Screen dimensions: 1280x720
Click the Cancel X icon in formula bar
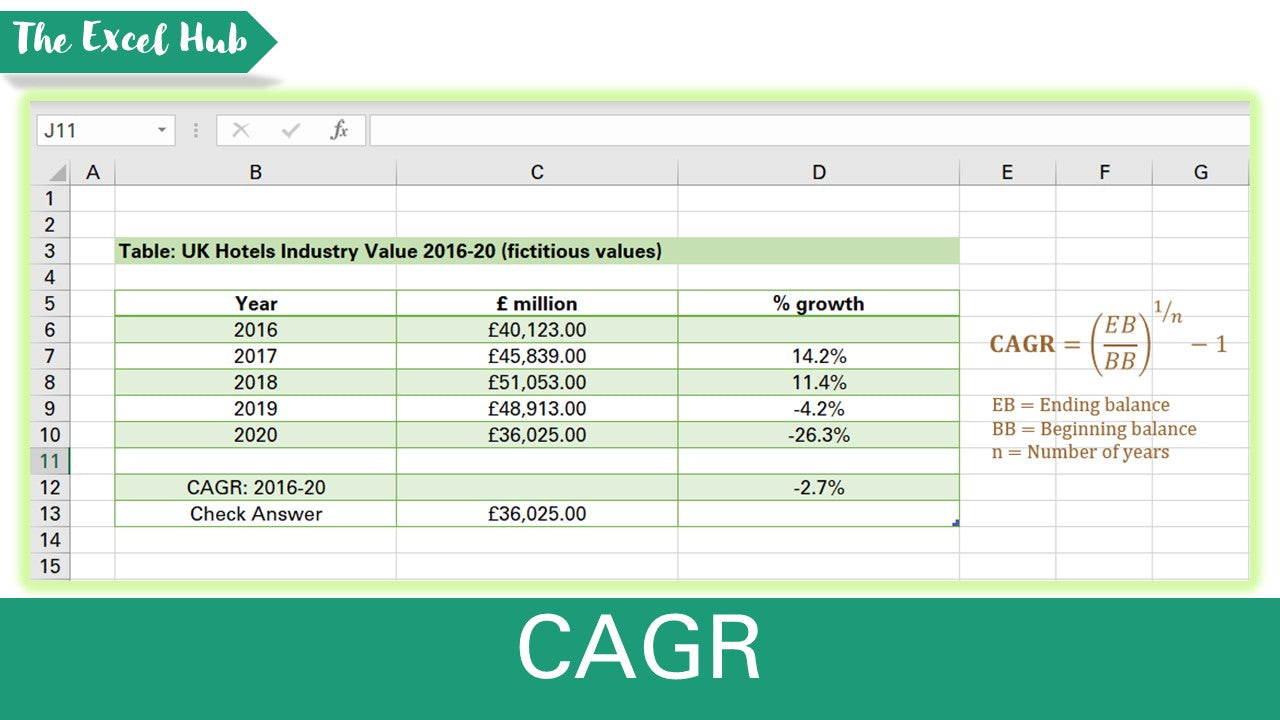click(241, 130)
